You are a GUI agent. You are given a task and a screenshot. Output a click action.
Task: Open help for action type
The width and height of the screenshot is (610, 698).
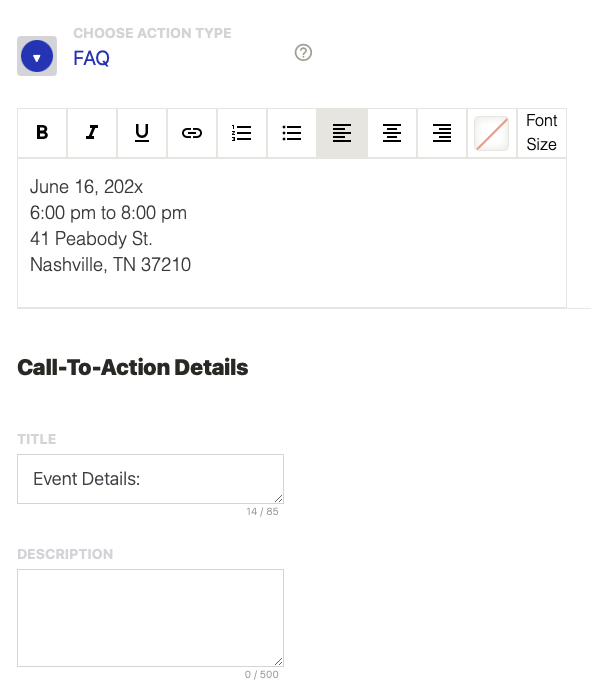[x=304, y=52]
